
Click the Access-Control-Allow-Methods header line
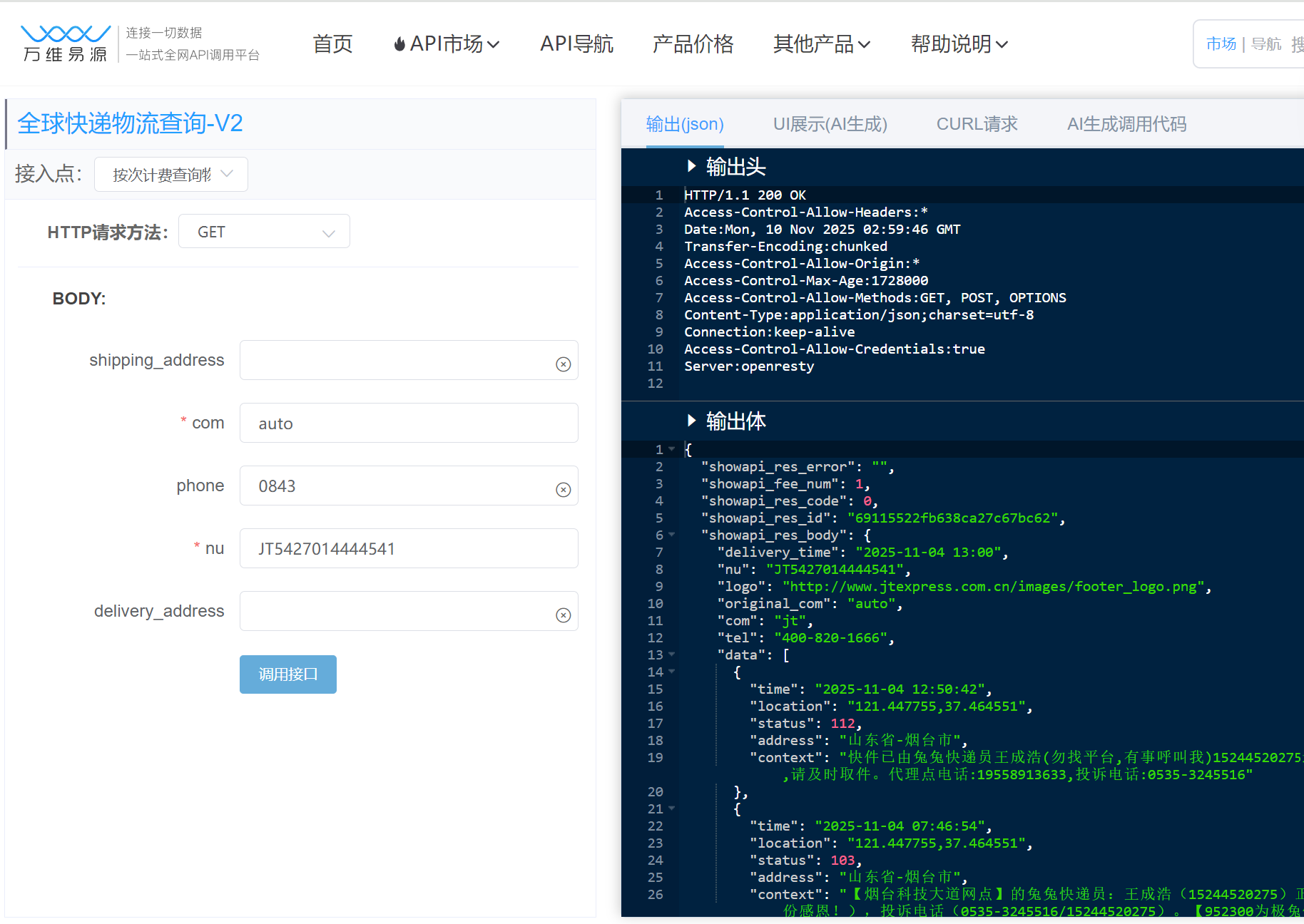875,297
